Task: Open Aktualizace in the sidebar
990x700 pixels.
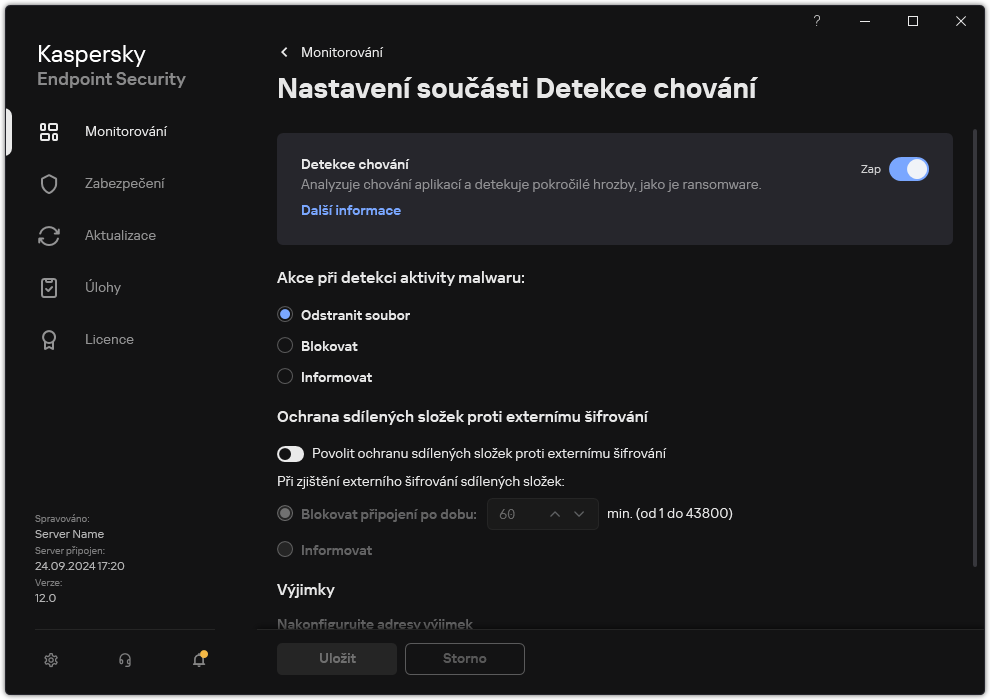Action: point(48,235)
